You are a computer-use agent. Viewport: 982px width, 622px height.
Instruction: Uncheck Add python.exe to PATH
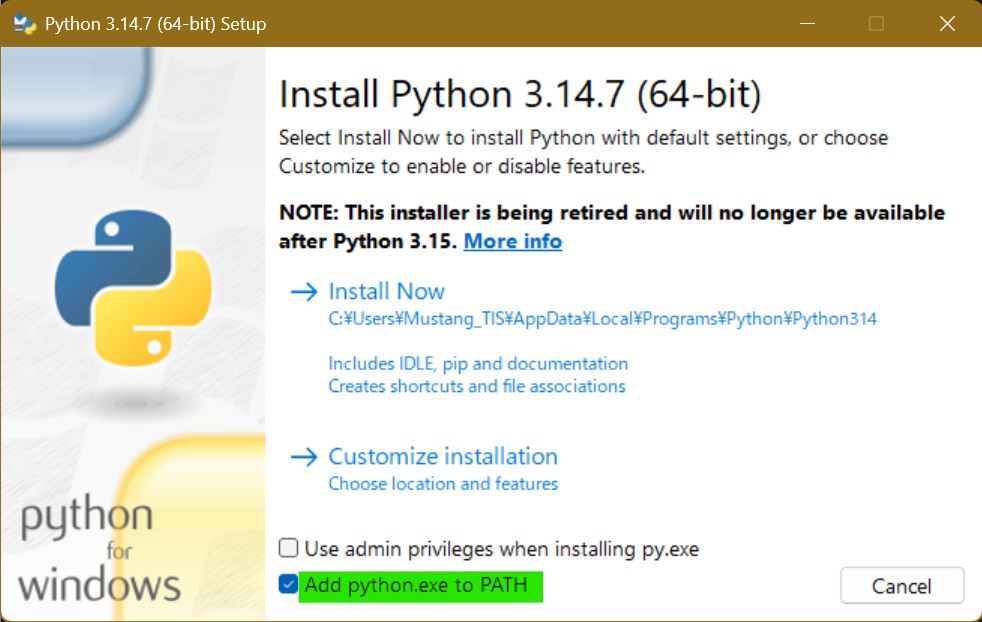[288, 584]
